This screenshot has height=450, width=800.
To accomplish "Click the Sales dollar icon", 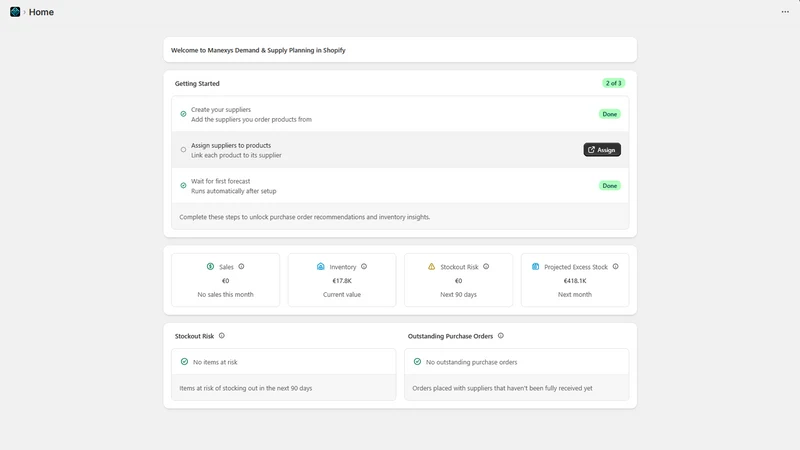I will point(210,266).
